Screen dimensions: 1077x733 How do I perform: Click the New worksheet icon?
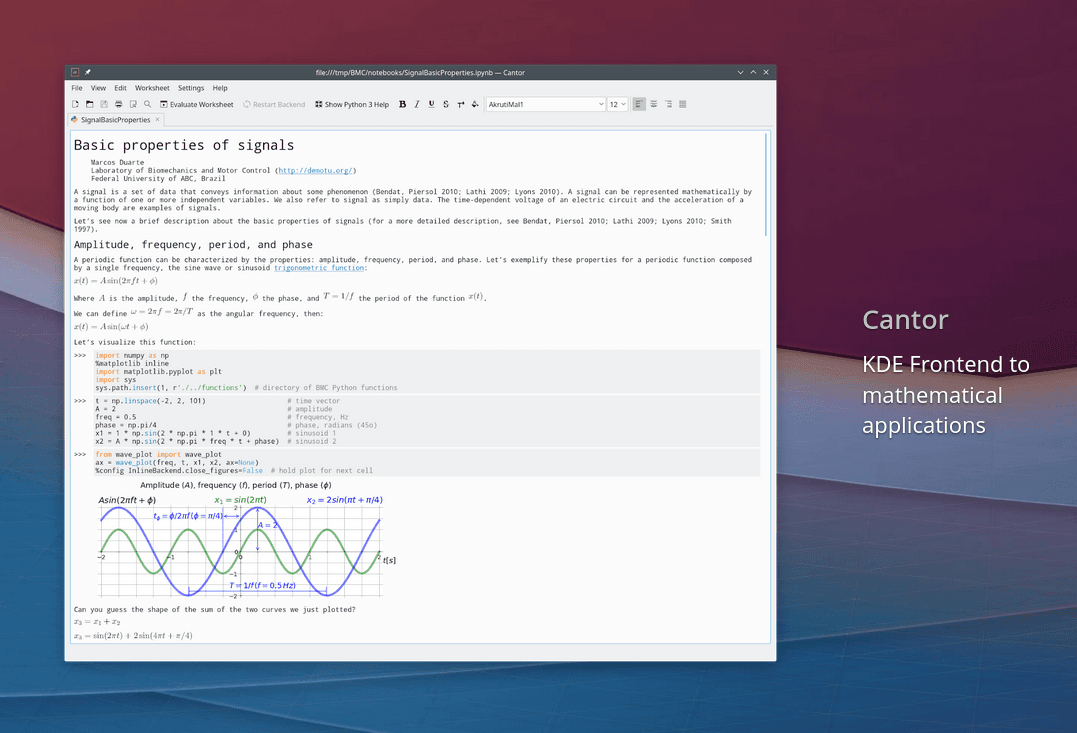75,104
